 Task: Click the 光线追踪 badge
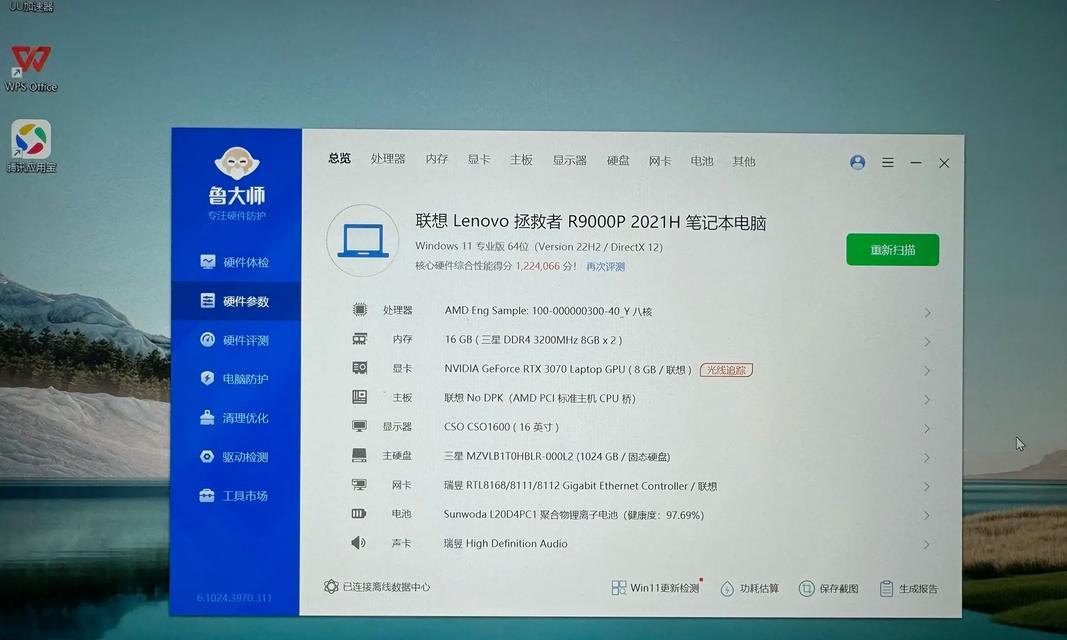pyautogui.click(x=726, y=370)
